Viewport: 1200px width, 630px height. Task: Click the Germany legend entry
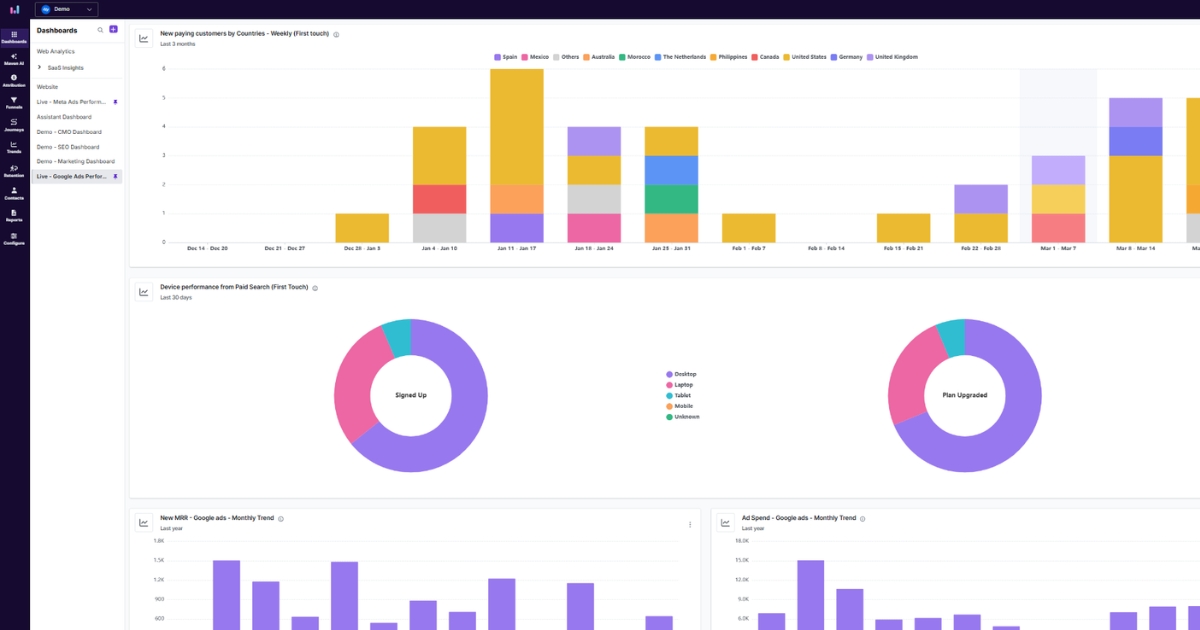click(x=846, y=57)
